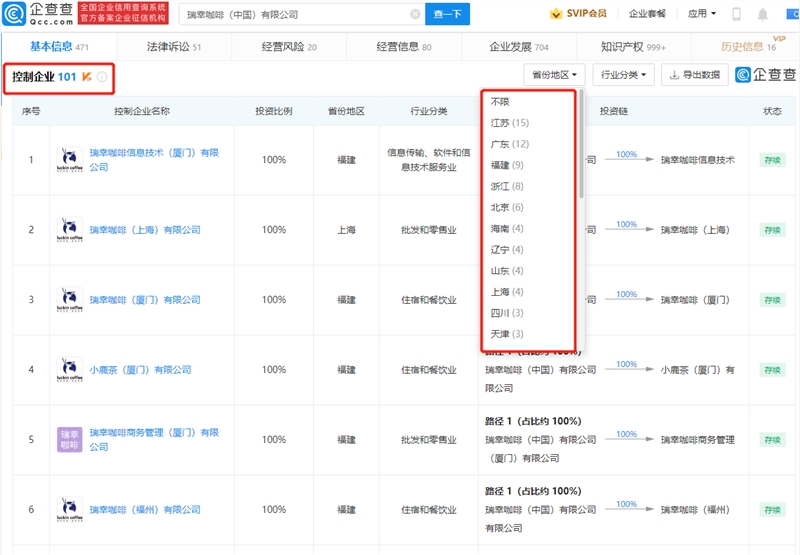Click the mobile phone icon in header
800x555 pixels.
[737, 14]
